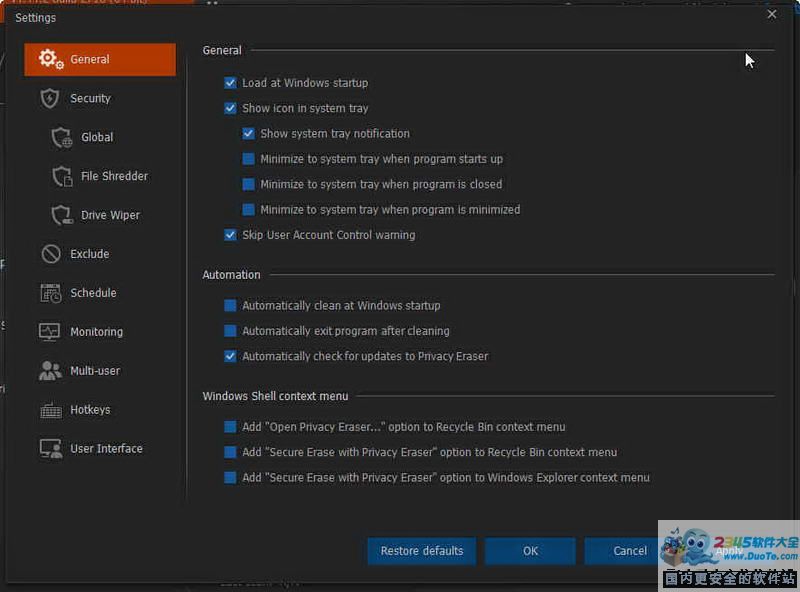Click the Drive Wiper shield icon
Image resolution: width=800 pixels, height=592 pixels.
click(x=62, y=215)
